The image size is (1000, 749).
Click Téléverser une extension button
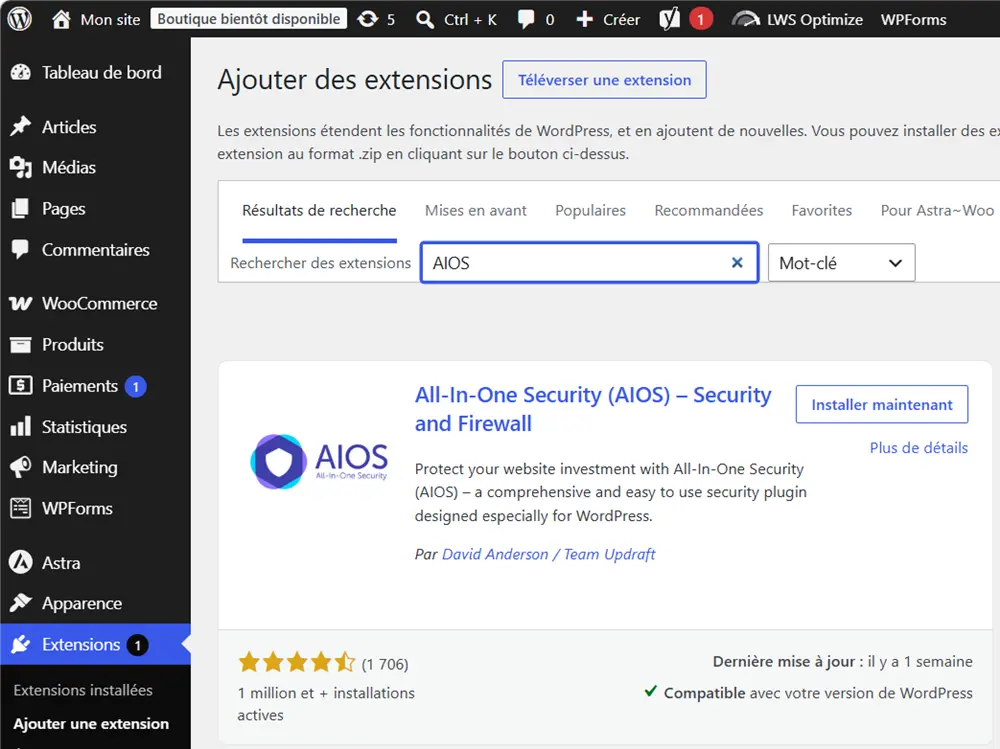pos(604,80)
